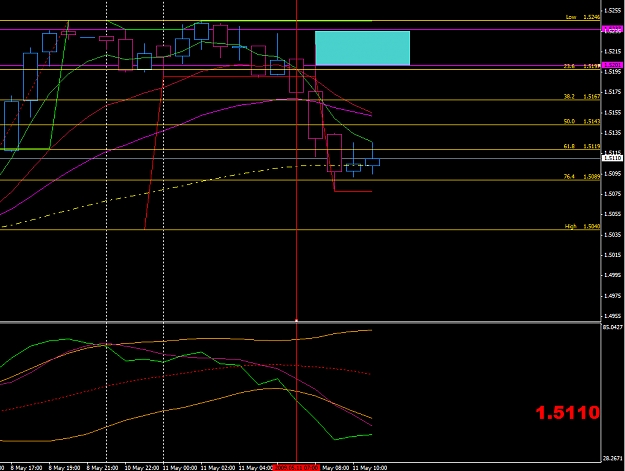Click the 85.0427 indicator scale value
The width and height of the screenshot is (625, 471).
[613, 327]
